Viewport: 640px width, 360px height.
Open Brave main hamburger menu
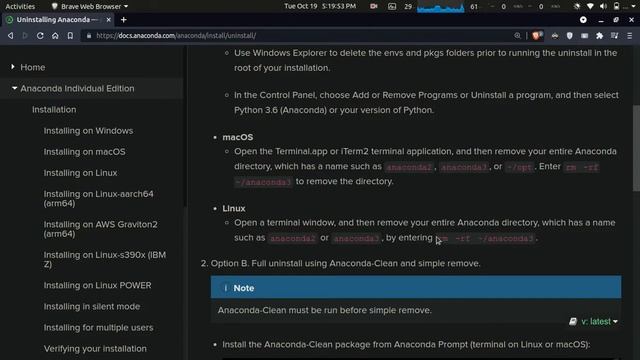[629, 36]
